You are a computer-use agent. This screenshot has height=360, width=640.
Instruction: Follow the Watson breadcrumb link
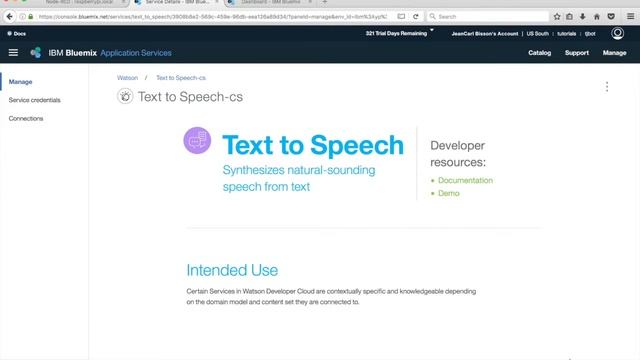(127, 78)
